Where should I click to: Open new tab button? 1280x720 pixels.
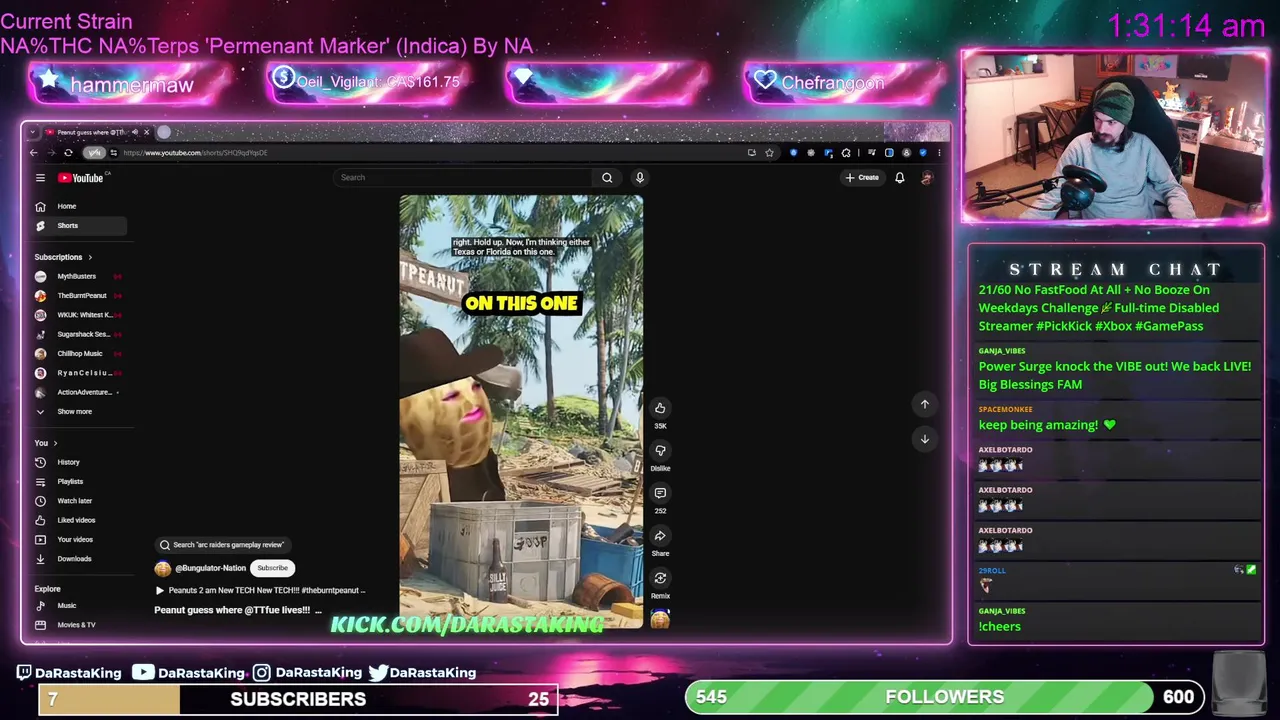[x=164, y=132]
